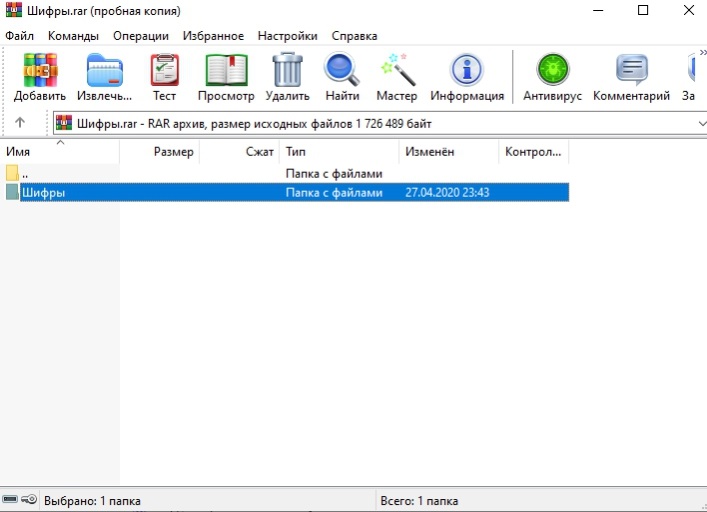Click the Найти magnifier icon

click(342, 72)
